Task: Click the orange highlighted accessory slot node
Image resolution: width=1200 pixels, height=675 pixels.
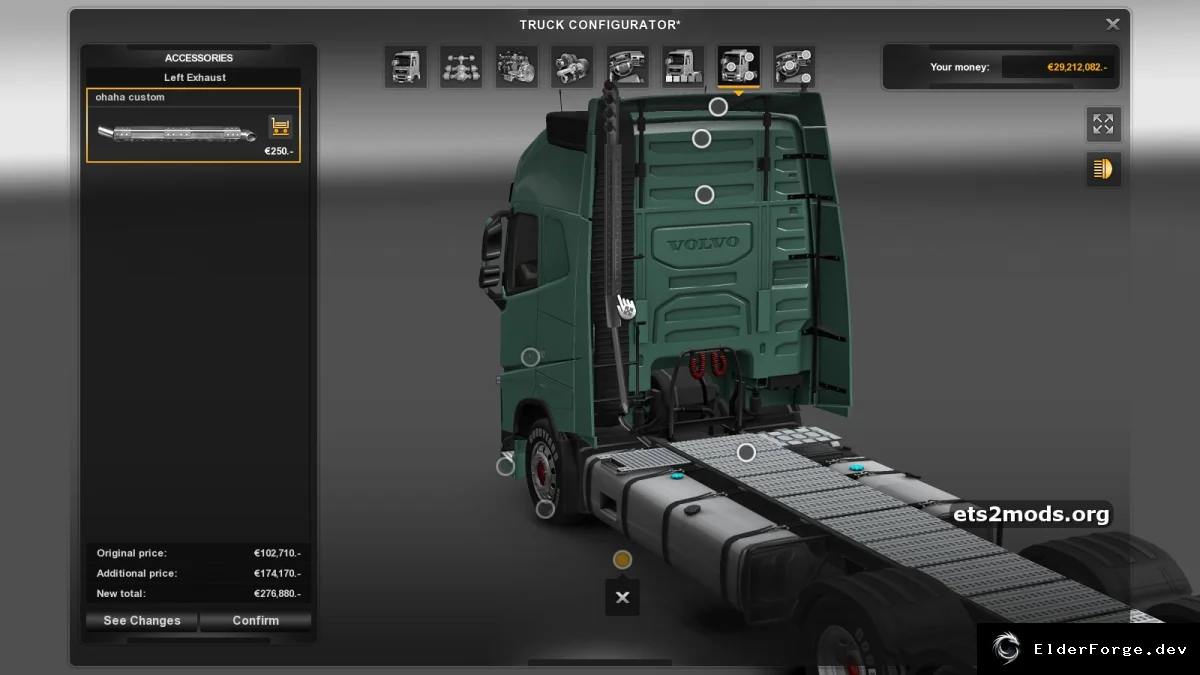Action: click(x=622, y=560)
